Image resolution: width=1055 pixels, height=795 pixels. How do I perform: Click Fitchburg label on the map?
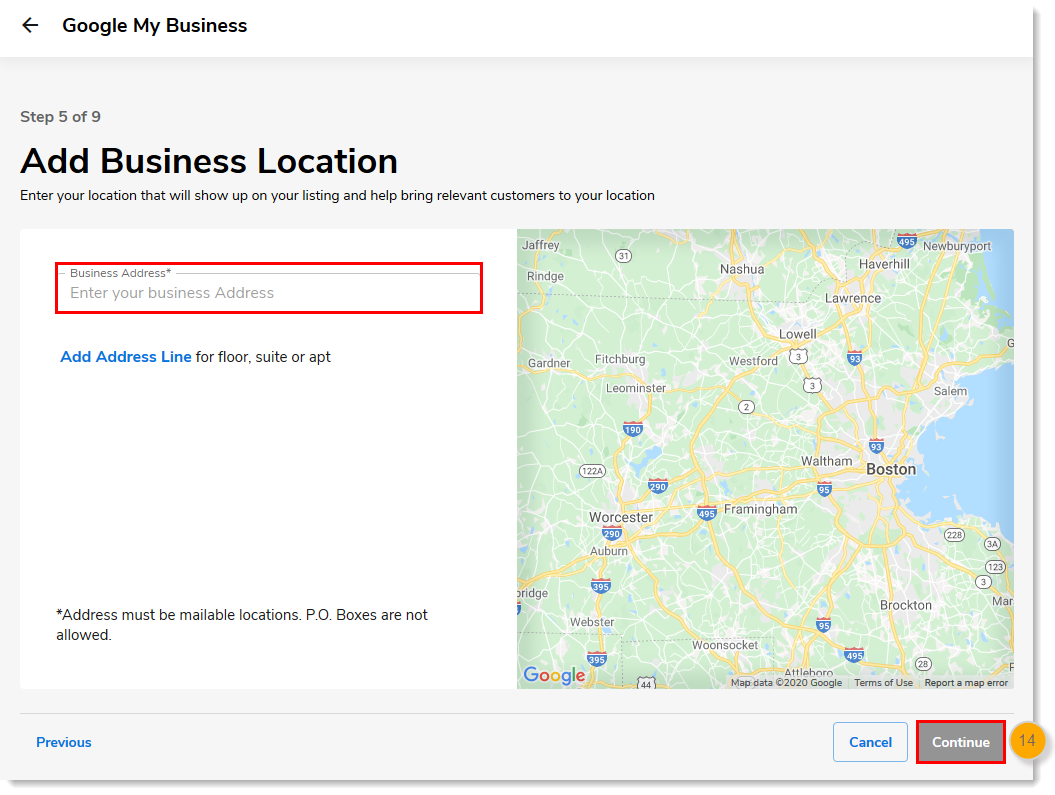(620, 359)
